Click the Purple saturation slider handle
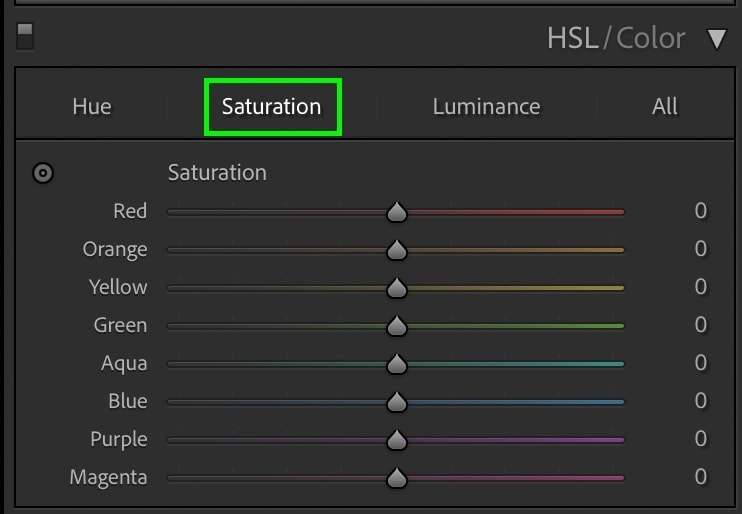The width and height of the screenshot is (742, 514). pos(397,440)
